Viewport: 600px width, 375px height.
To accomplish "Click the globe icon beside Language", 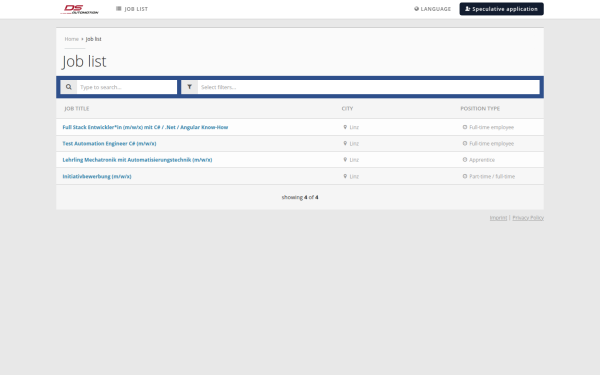I will (416, 9).
